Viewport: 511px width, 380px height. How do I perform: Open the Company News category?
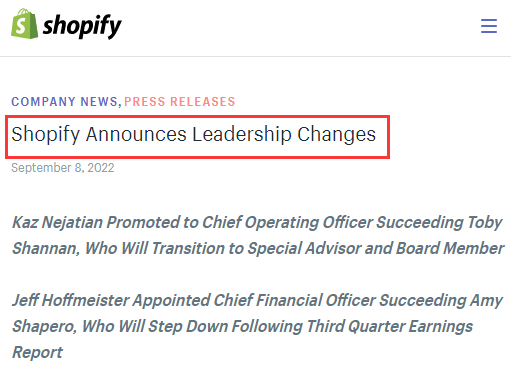(x=65, y=102)
